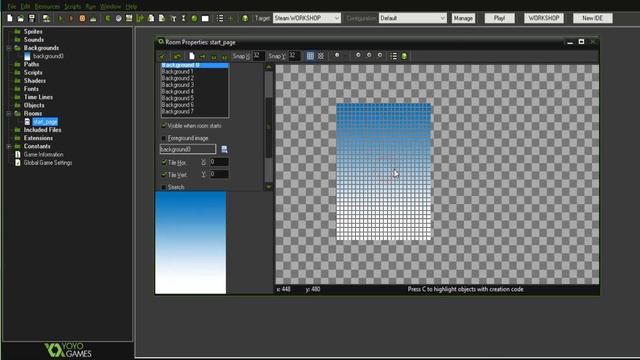Open the show options list in room toolbar
The width and height of the screenshot is (640, 360).
(393, 56)
